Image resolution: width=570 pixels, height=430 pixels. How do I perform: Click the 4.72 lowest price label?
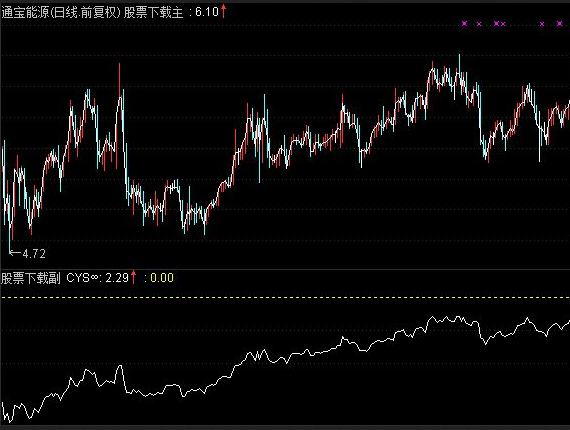(x=34, y=254)
